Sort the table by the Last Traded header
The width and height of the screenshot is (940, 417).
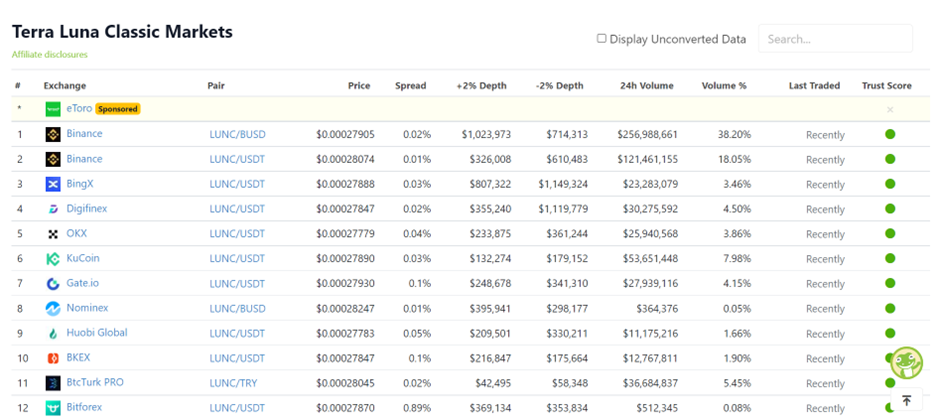[x=814, y=86]
